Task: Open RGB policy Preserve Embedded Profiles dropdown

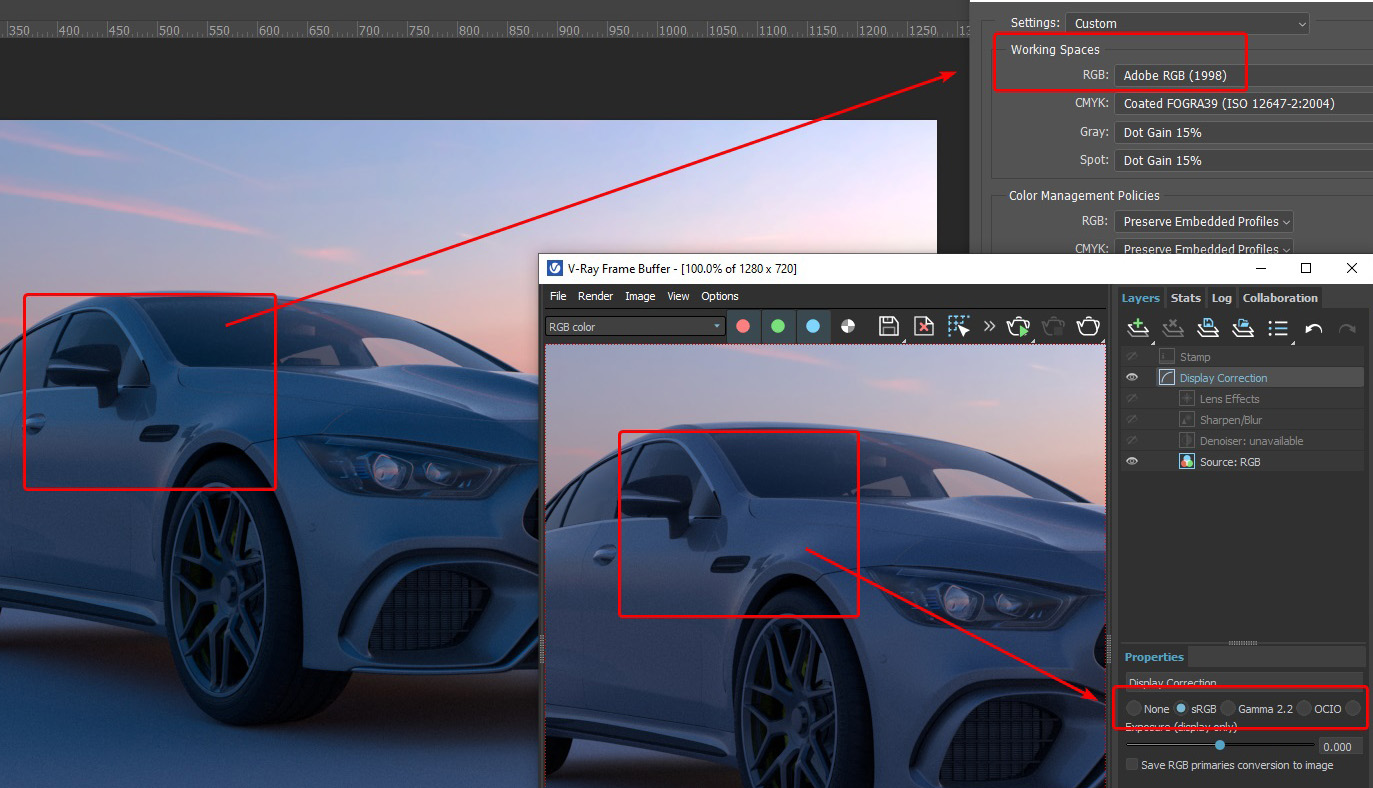Action: [1204, 221]
